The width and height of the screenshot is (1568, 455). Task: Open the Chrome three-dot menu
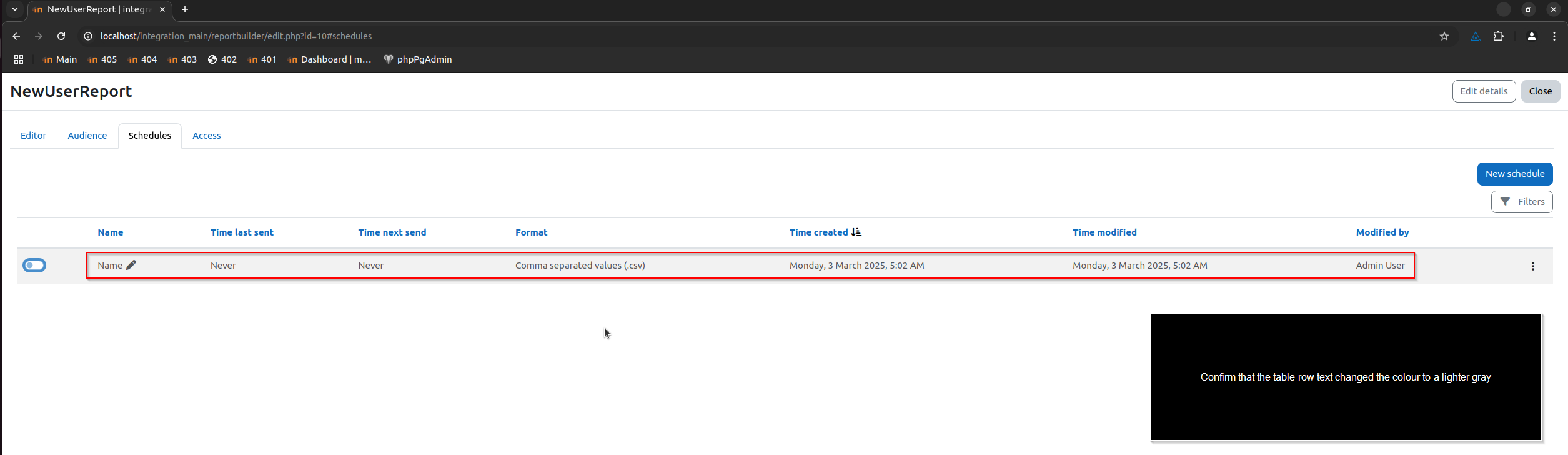tap(1554, 36)
